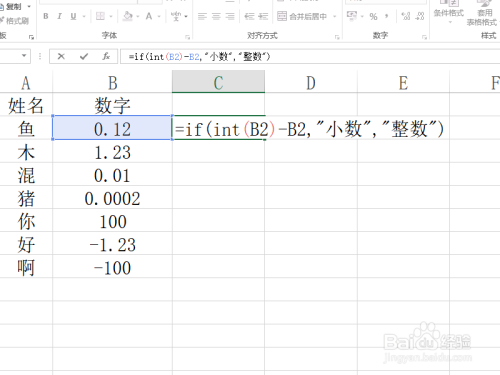Increase the indent level
The width and height of the screenshot is (500, 375).
click(x=263, y=16)
